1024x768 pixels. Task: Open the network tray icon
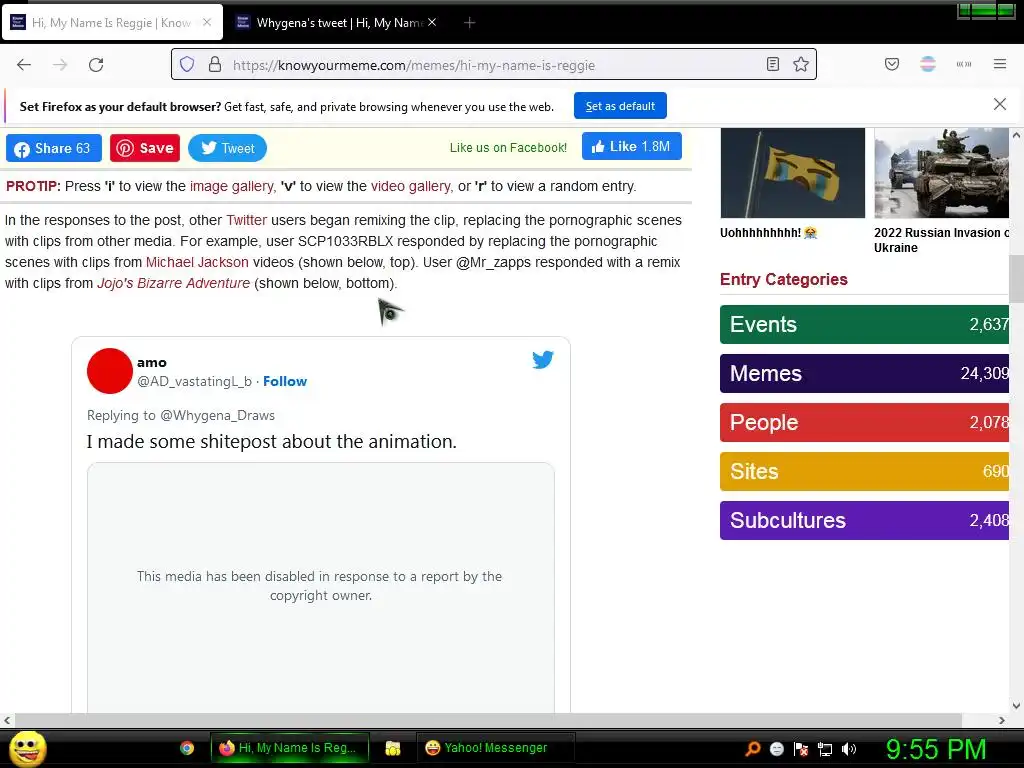[825, 749]
